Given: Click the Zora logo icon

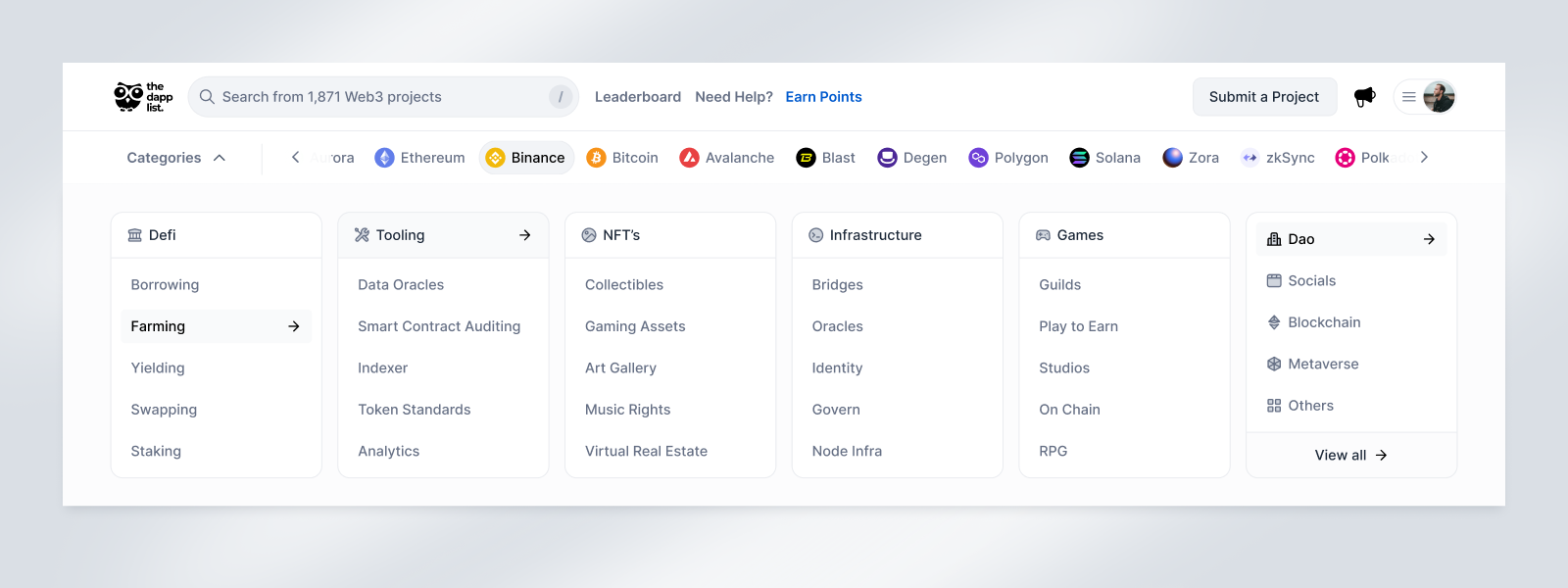Looking at the screenshot, I should (1173, 158).
